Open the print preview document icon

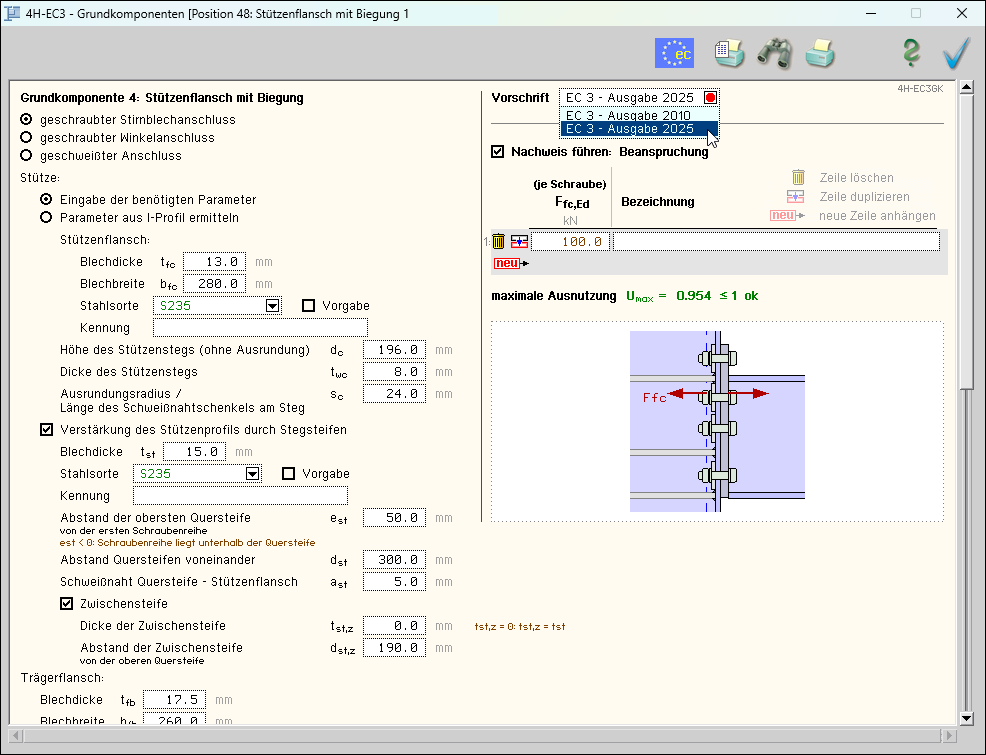pyautogui.click(x=729, y=53)
